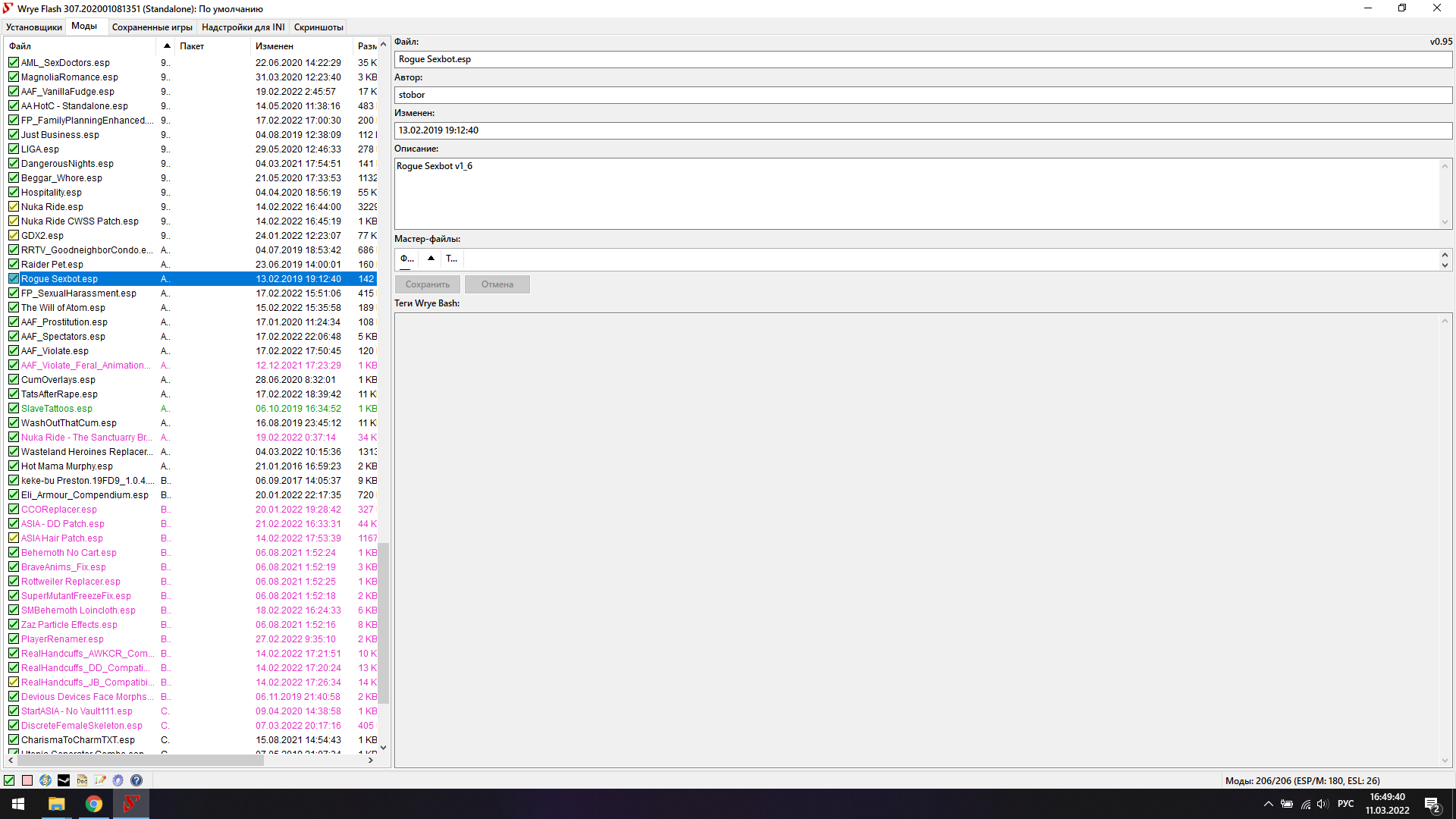
Task: Open the Скриншоты tab
Action: coord(318,27)
